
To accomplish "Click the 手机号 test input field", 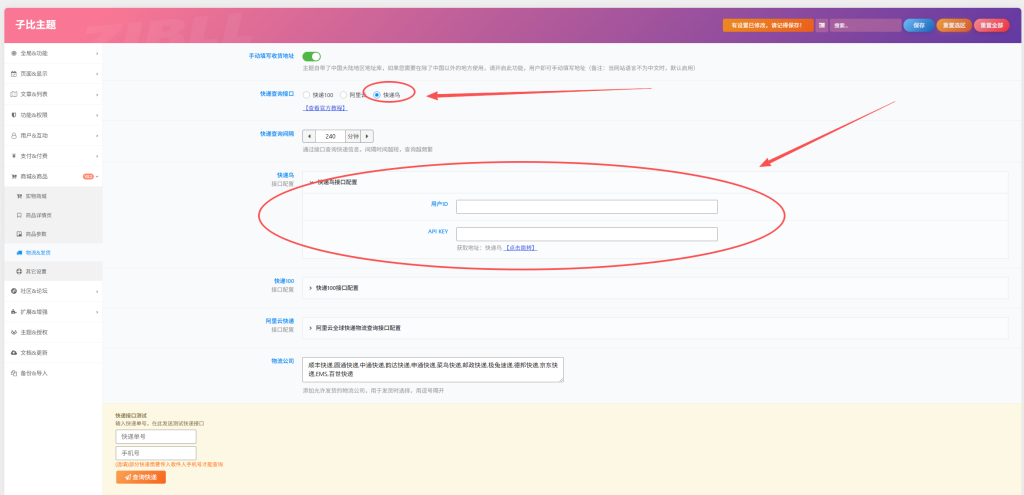I will tap(156, 453).
